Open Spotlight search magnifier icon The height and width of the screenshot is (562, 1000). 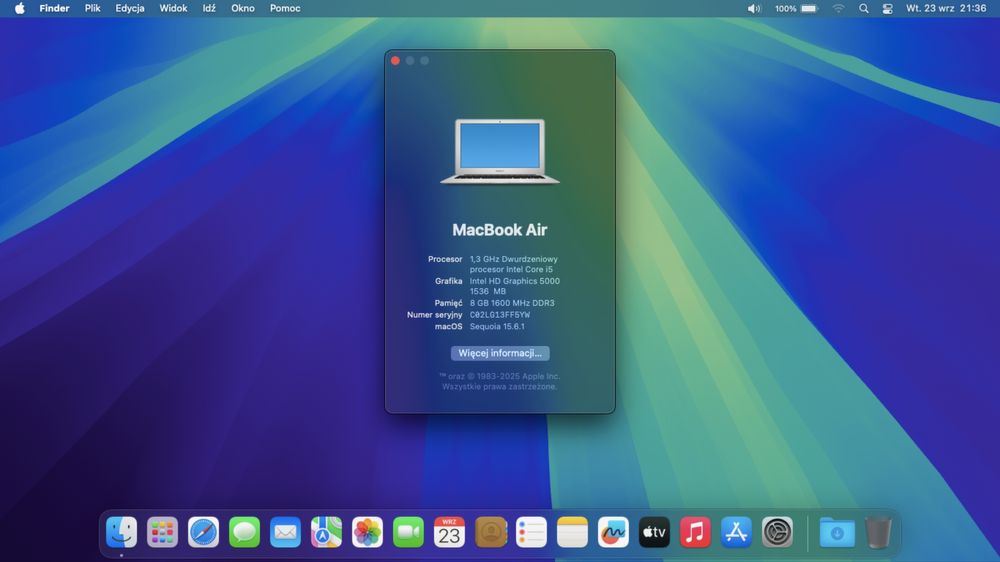[x=864, y=8]
